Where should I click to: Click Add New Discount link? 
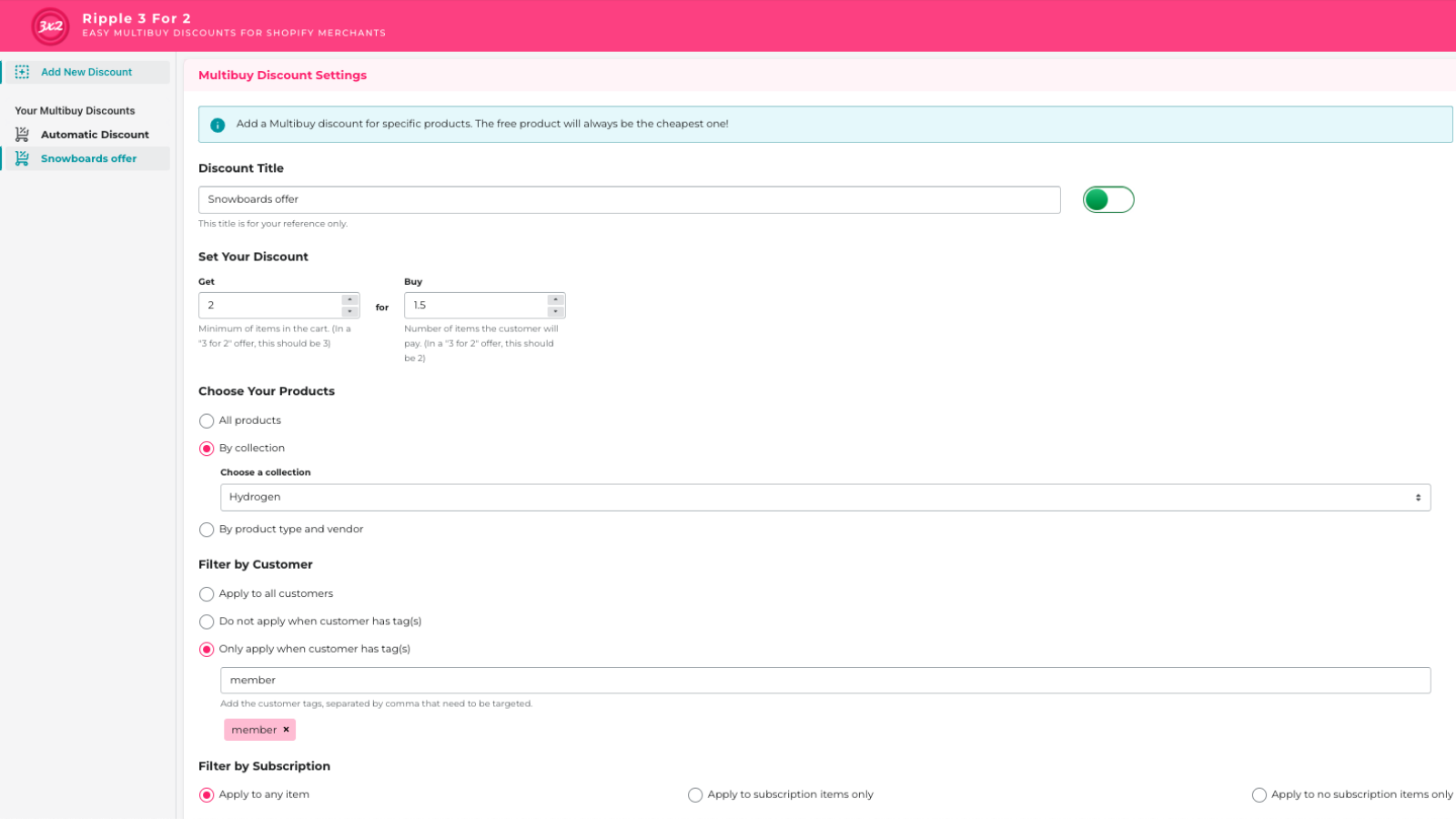point(86,72)
